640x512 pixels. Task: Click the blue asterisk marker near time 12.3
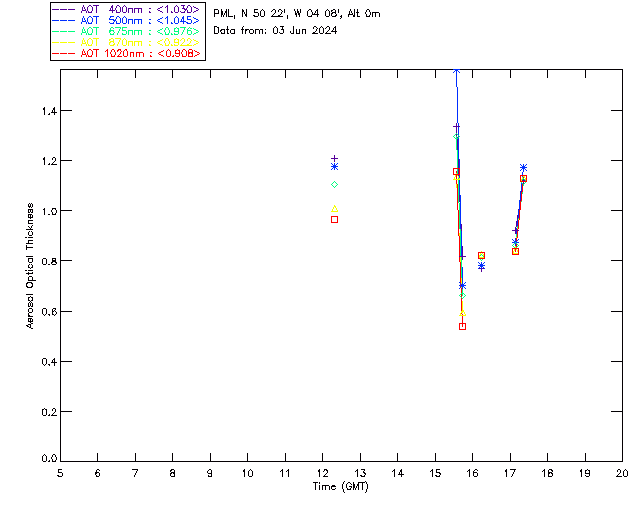pos(334,167)
